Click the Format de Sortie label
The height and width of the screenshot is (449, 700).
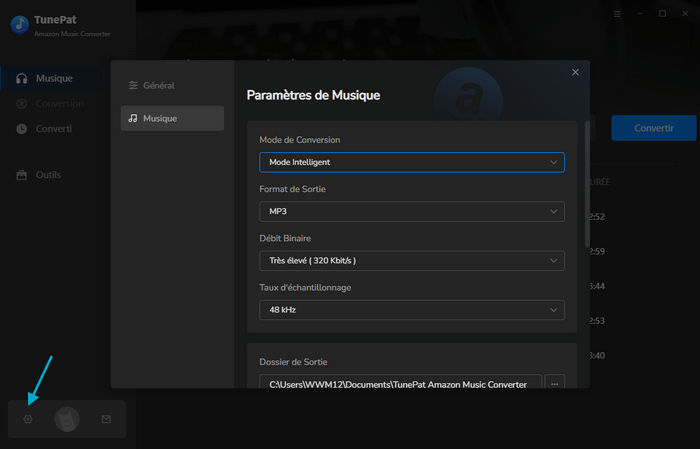[x=292, y=189]
